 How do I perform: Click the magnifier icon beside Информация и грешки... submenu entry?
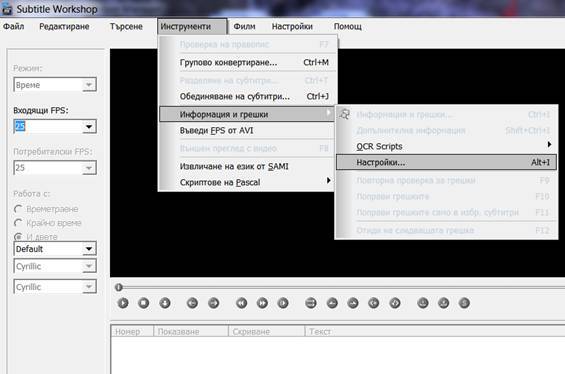click(344, 114)
